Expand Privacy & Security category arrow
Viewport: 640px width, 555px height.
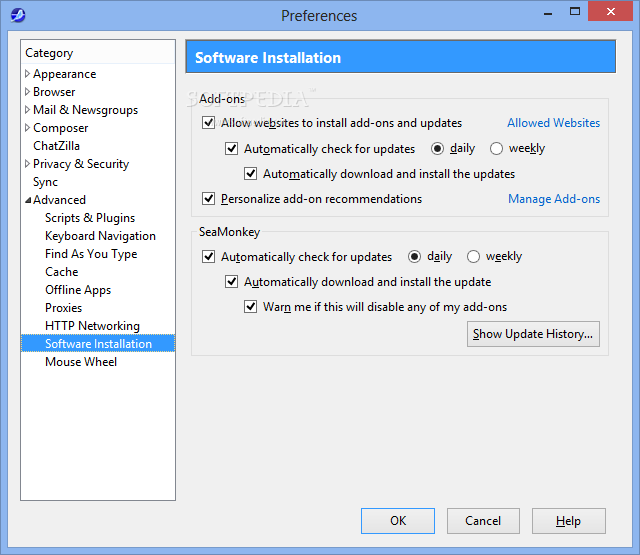pyautogui.click(x=27, y=164)
